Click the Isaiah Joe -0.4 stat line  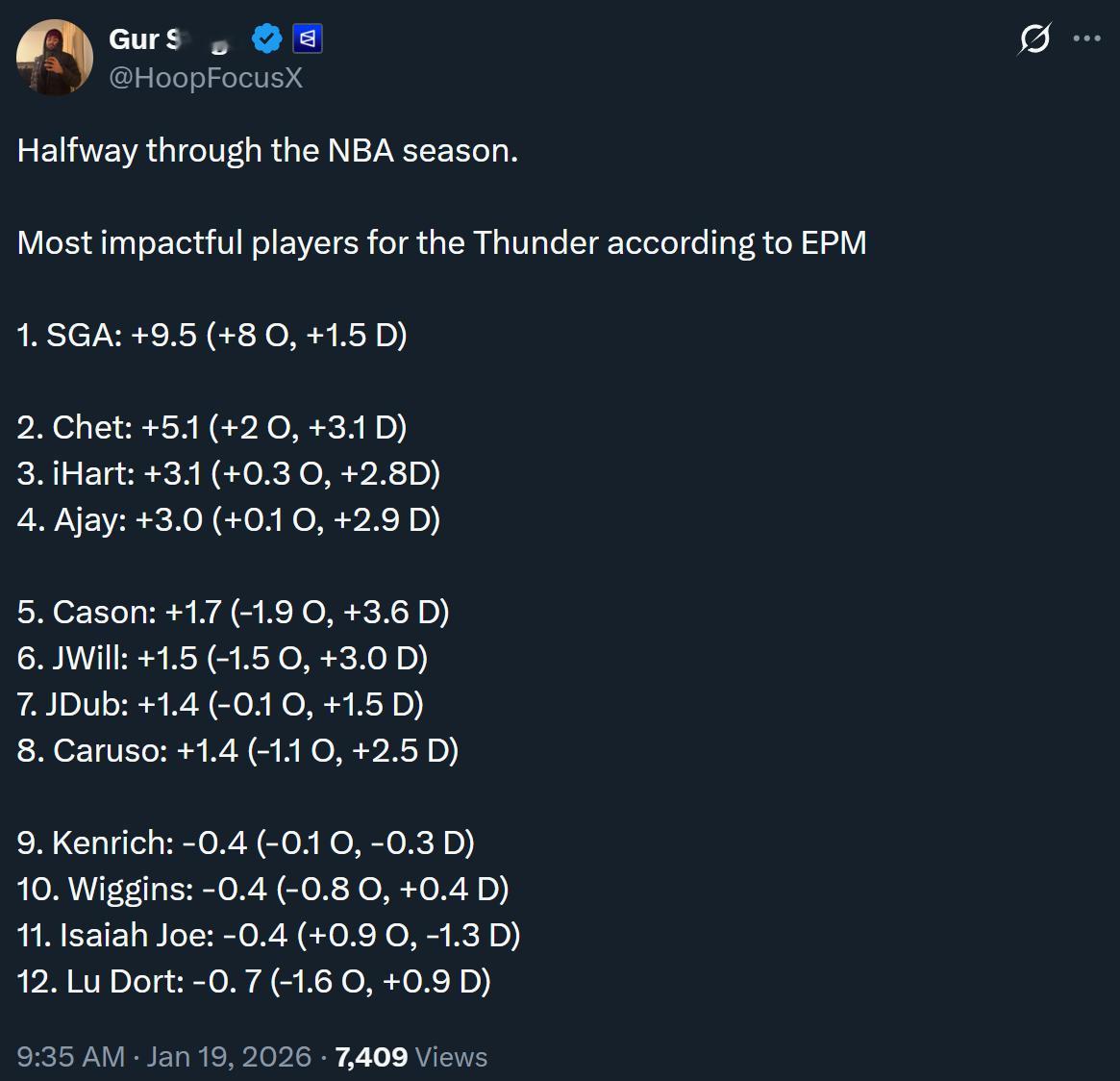[268, 936]
